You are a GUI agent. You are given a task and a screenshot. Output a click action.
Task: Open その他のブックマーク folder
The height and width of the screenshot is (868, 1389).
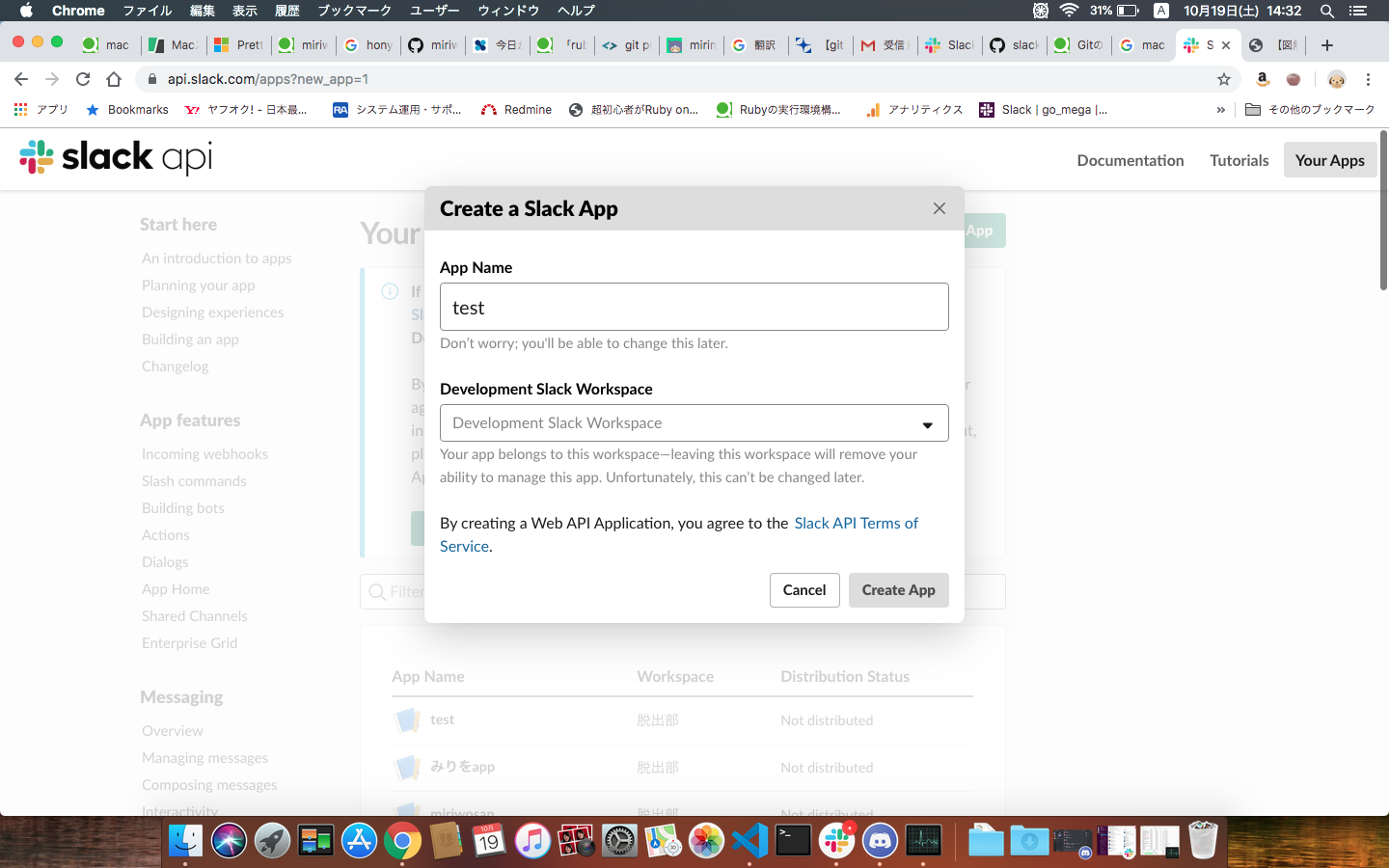click(1310, 110)
